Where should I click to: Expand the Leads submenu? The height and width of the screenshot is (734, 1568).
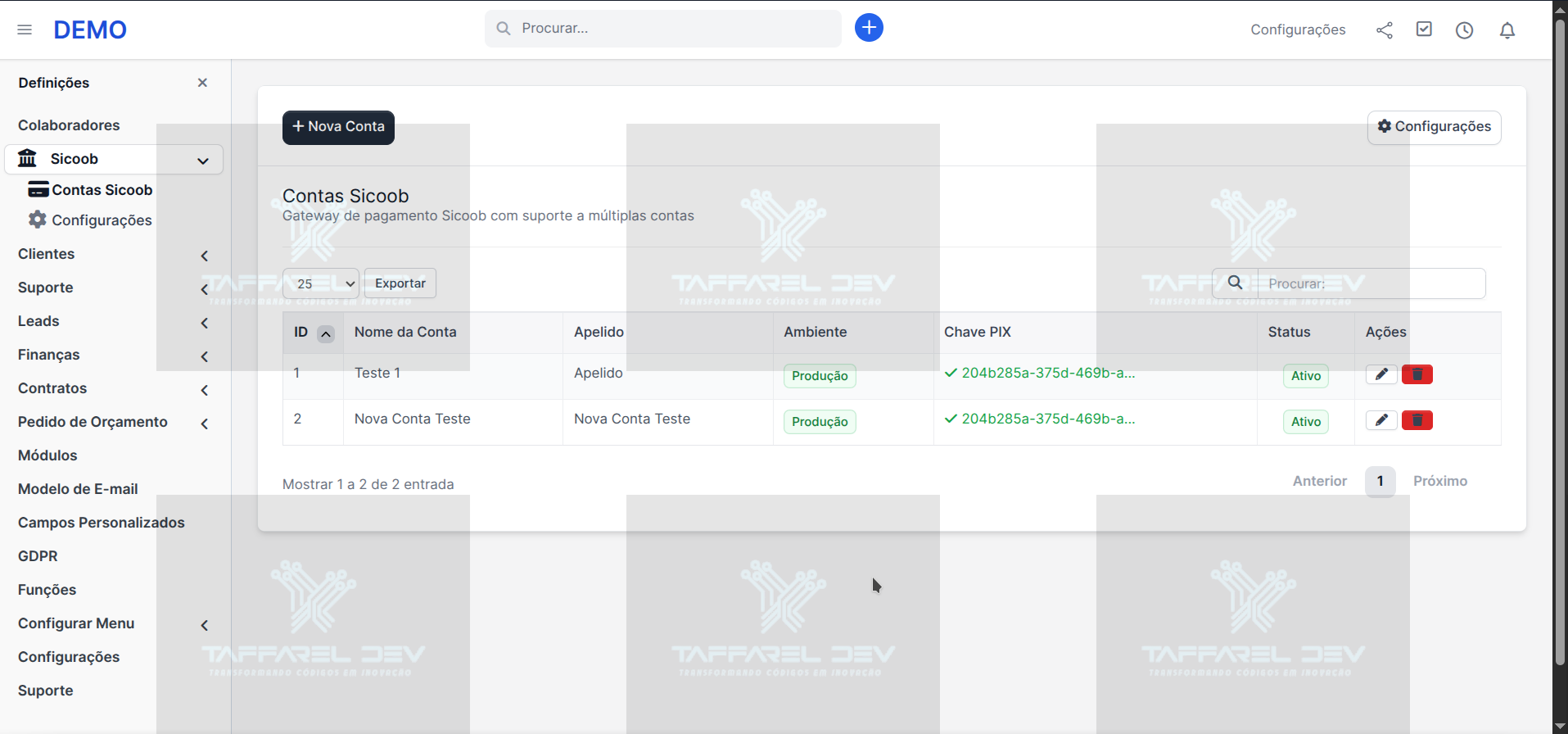coord(205,323)
